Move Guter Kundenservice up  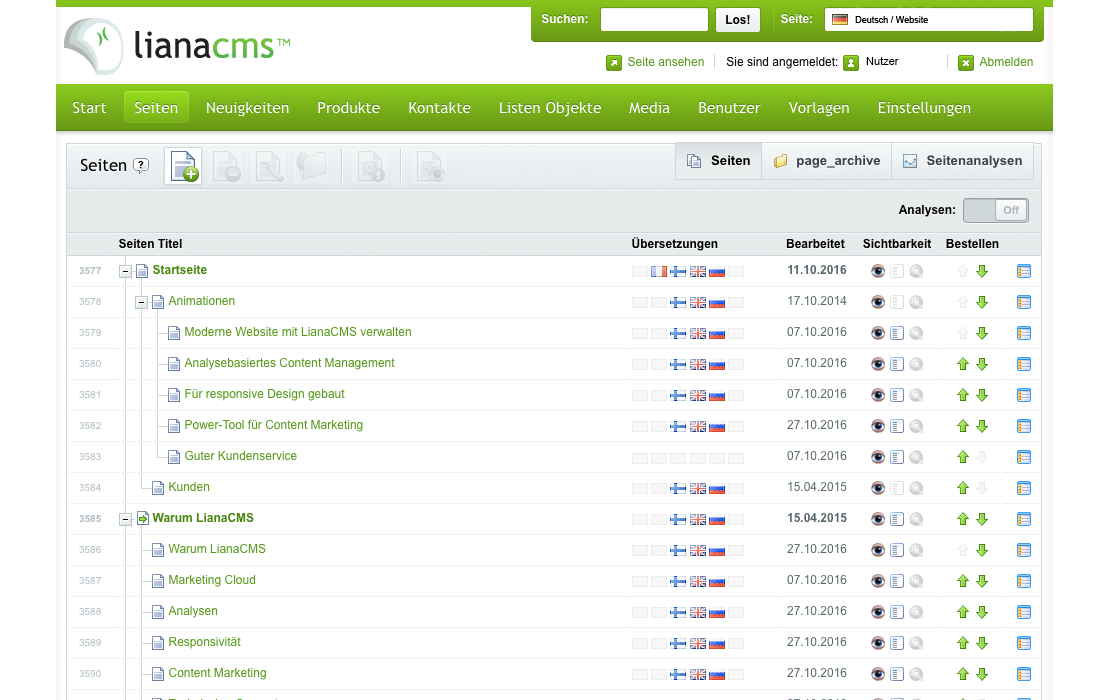tap(962, 457)
